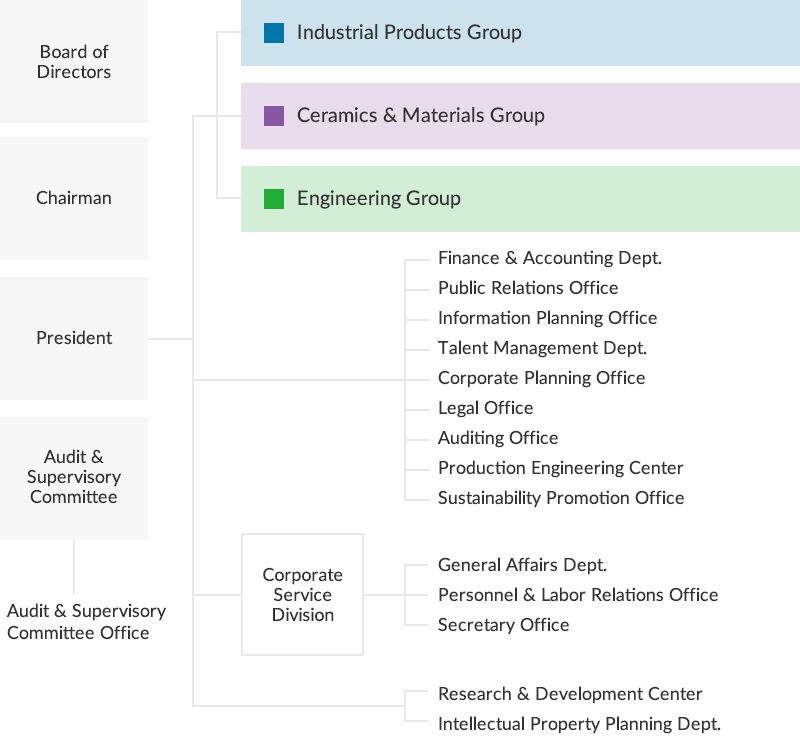Click Research & Development Center
Screen dimensions: 800x750
570,694
